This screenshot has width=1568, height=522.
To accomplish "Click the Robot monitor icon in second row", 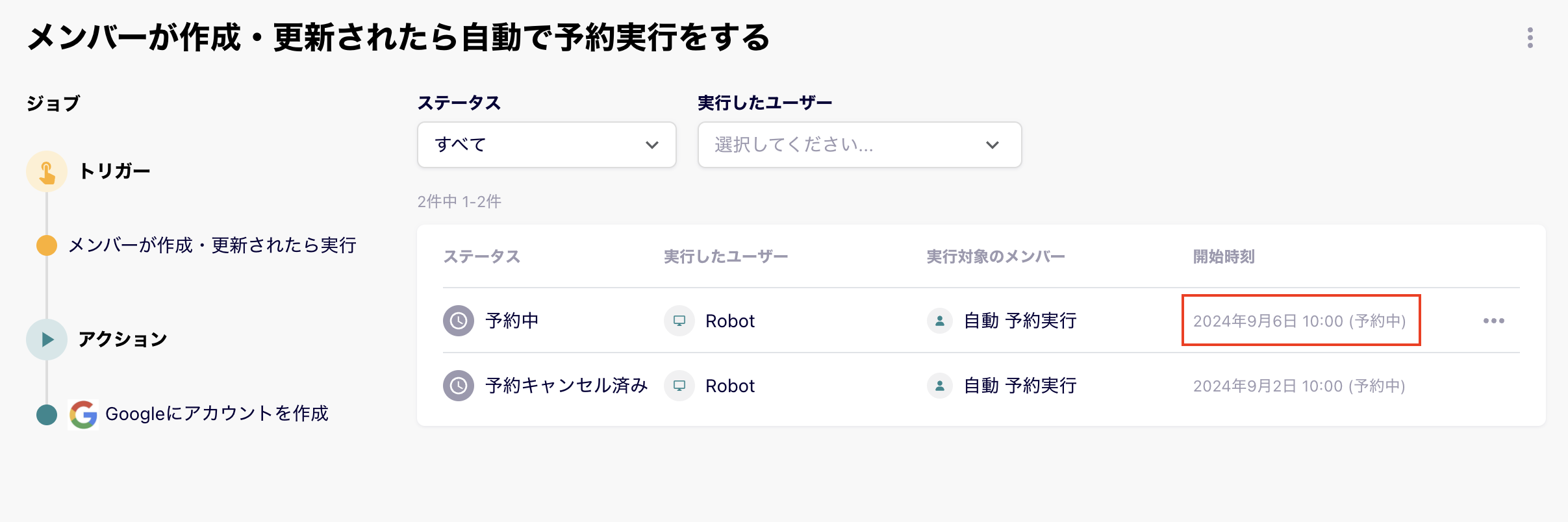I will coord(679,385).
